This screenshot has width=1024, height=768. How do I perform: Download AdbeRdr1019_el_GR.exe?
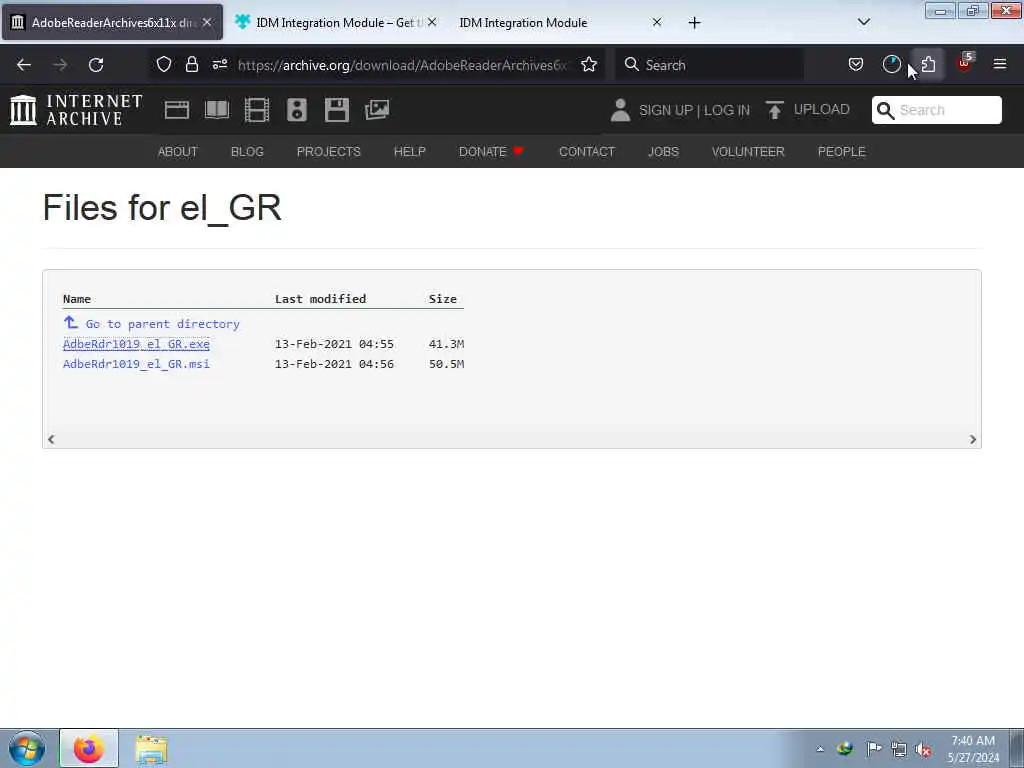[136, 344]
